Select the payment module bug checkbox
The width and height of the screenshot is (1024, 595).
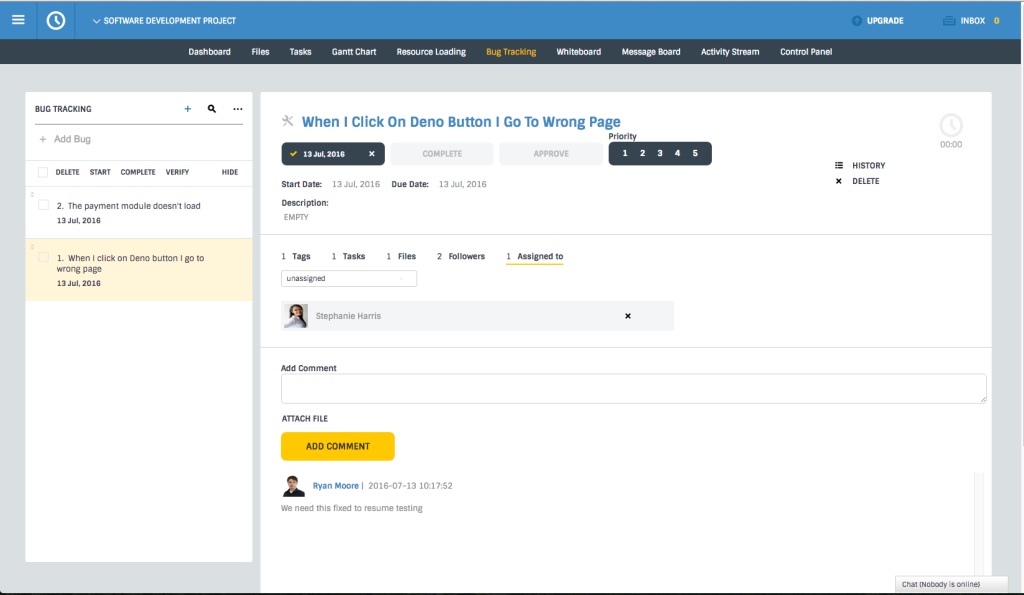click(43, 204)
